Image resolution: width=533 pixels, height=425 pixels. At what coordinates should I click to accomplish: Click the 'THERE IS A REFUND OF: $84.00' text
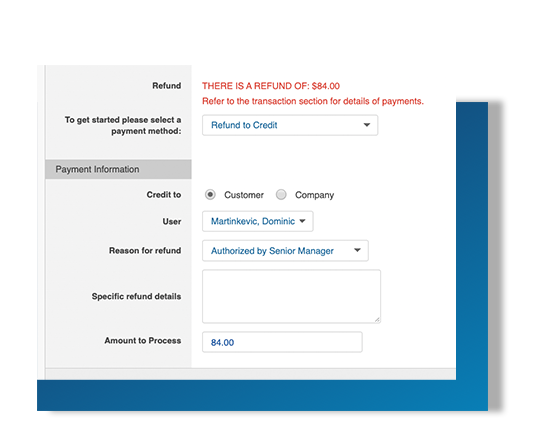[271, 86]
